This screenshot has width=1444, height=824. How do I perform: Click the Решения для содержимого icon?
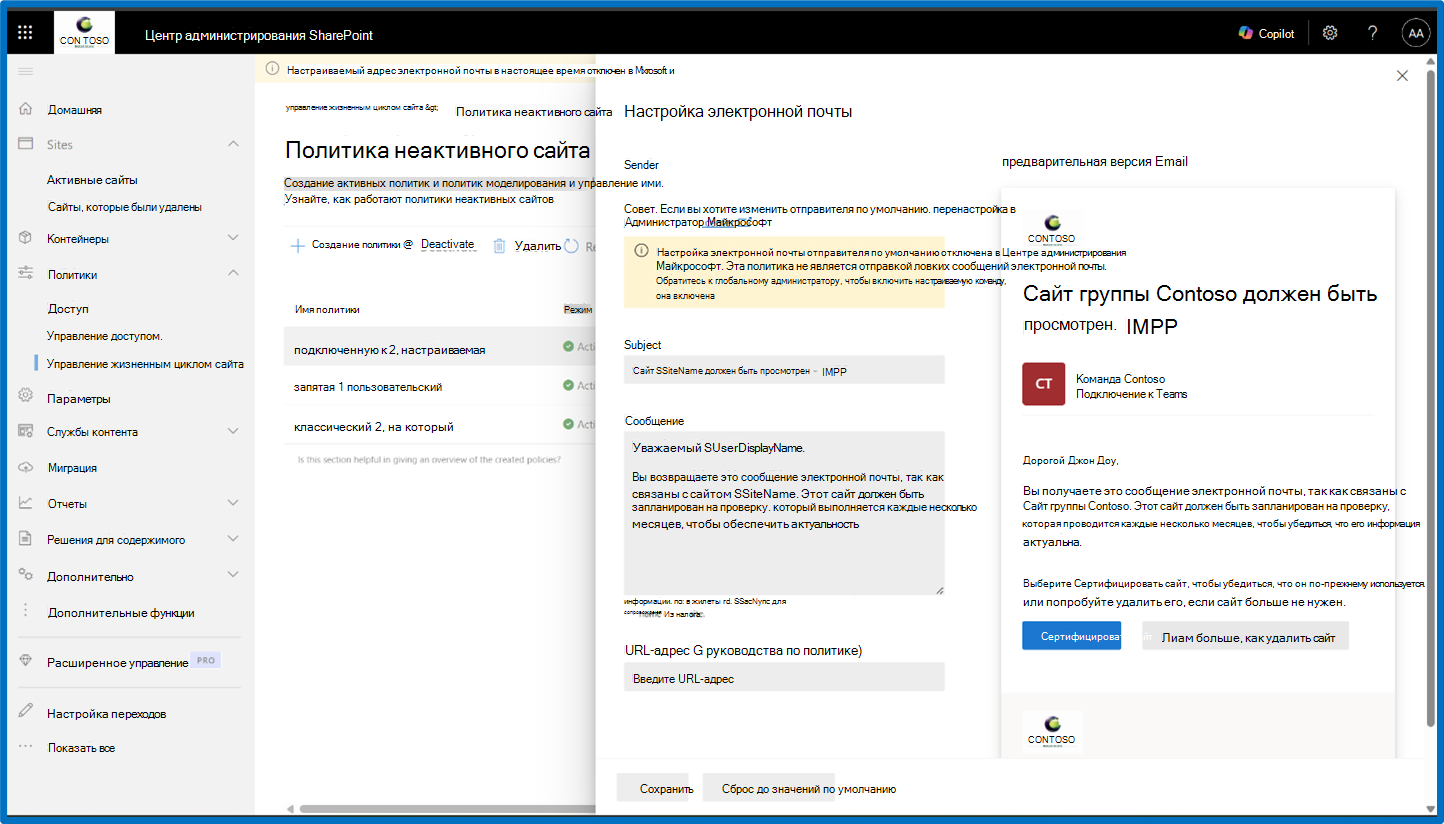pyautogui.click(x=26, y=539)
